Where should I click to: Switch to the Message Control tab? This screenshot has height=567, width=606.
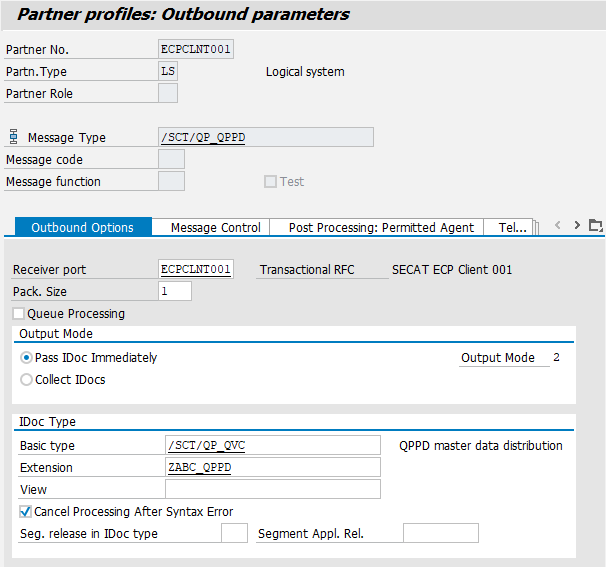point(215,228)
